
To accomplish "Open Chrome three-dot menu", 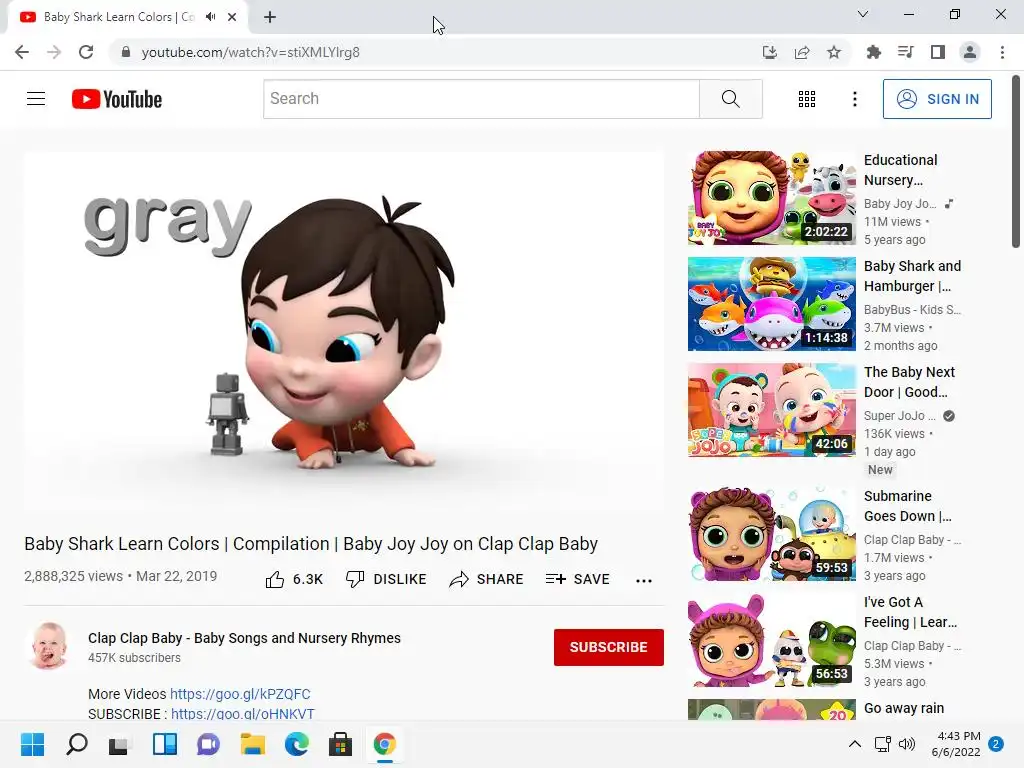I will [x=1002, y=52].
